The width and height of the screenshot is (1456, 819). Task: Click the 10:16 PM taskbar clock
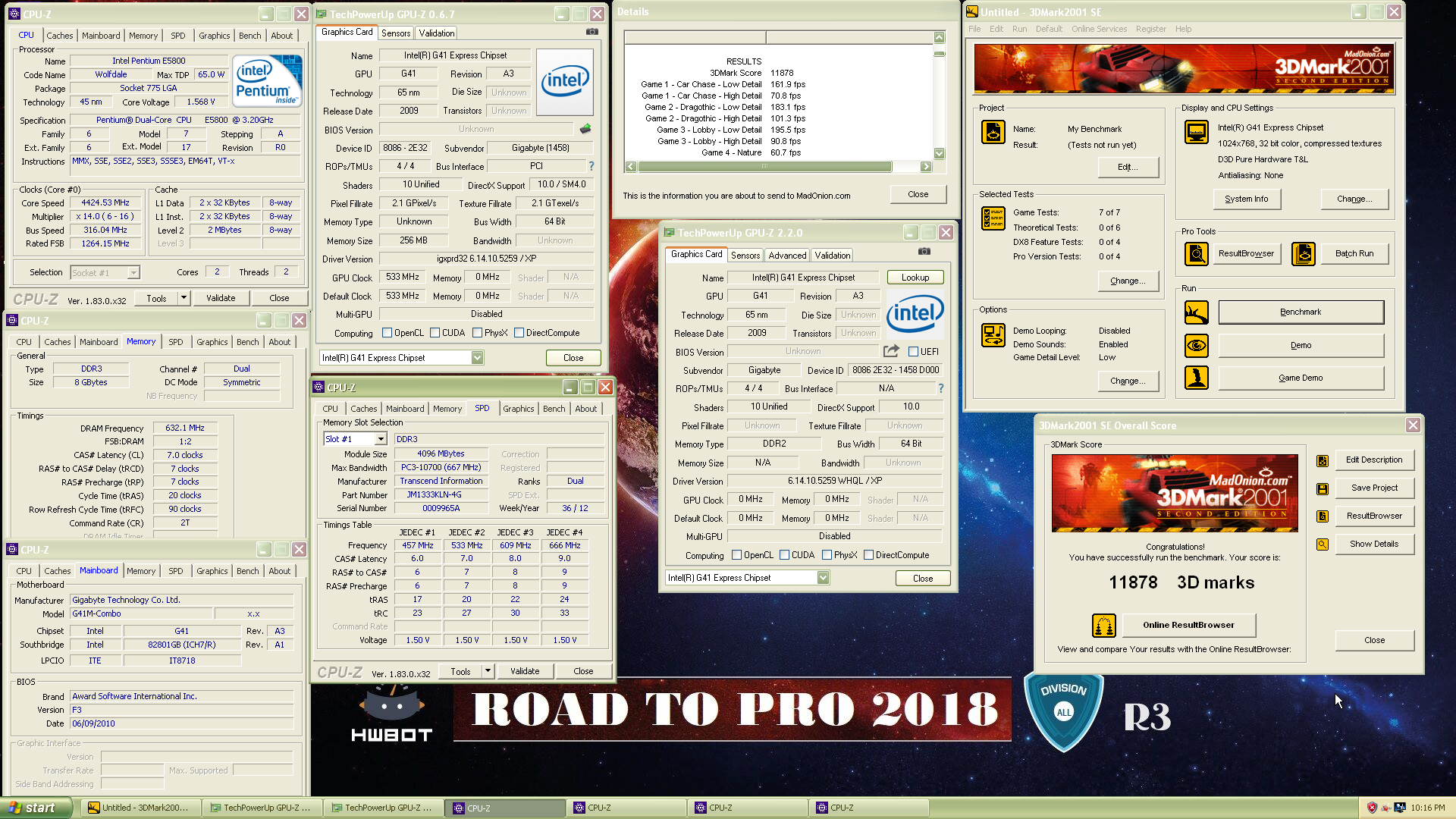[x=1427, y=808]
